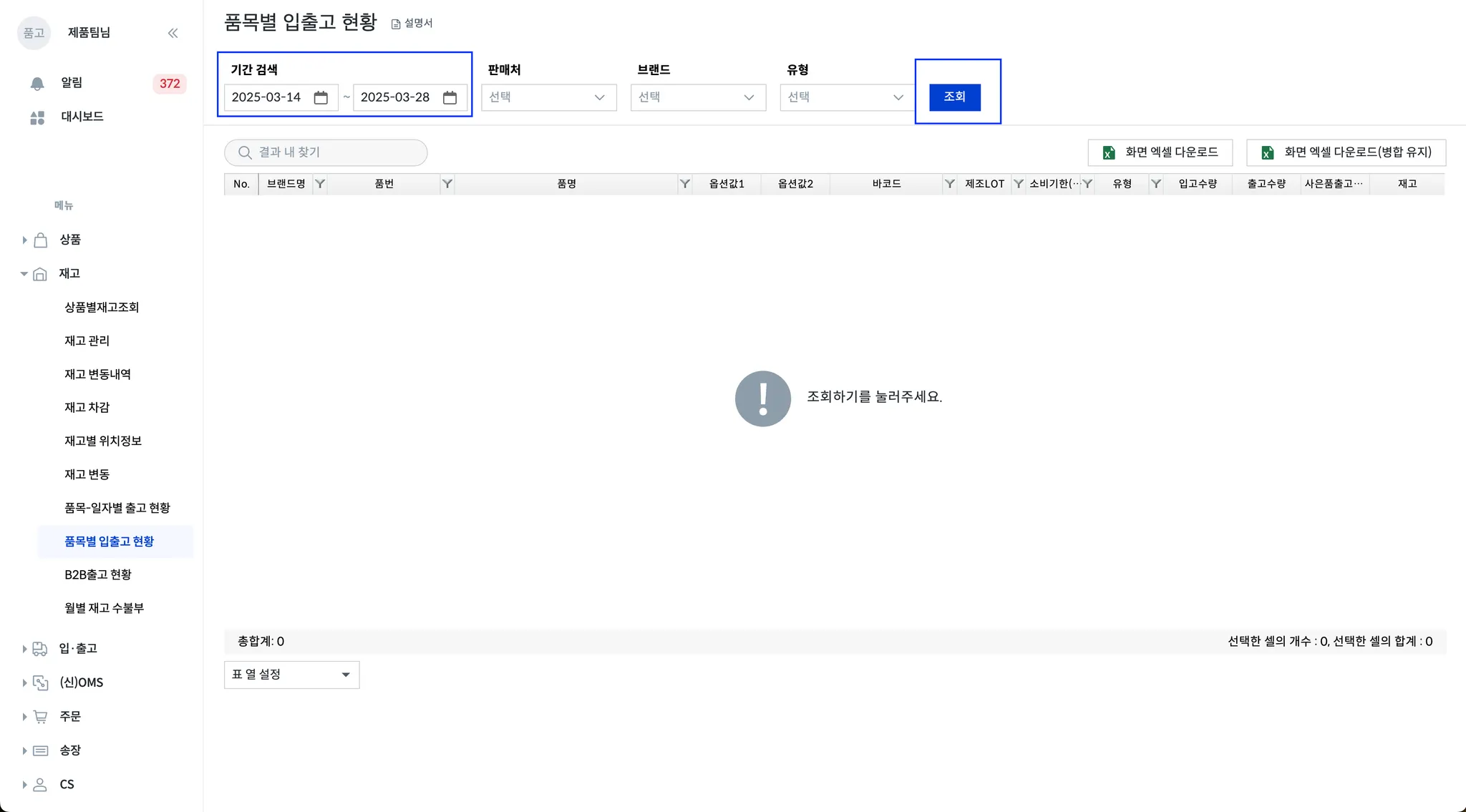The width and height of the screenshot is (1466, 812).
Task: Click 화면 엑셀 다운로드(병합 유지) button
Action: 1346,152
